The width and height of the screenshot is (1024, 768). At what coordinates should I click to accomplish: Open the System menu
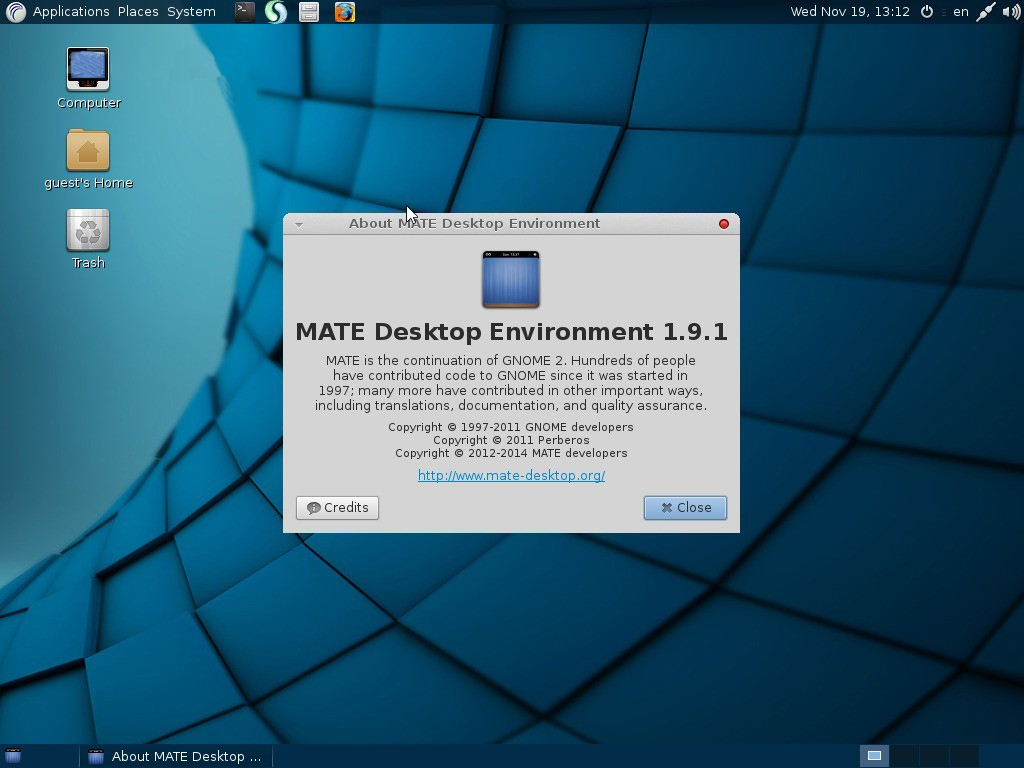(x=191, y=12)
